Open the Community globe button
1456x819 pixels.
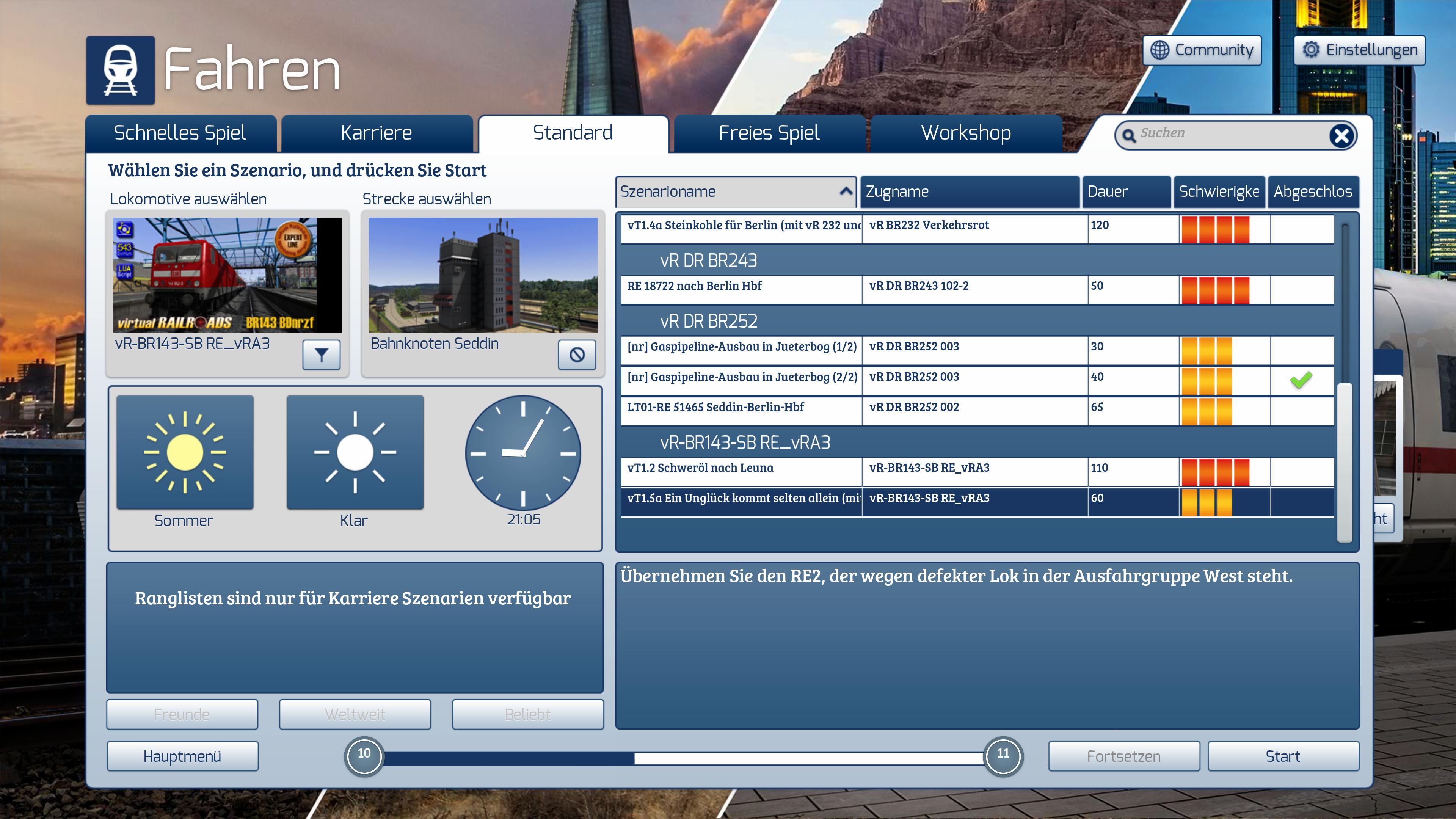click(x=1202, y=50)
